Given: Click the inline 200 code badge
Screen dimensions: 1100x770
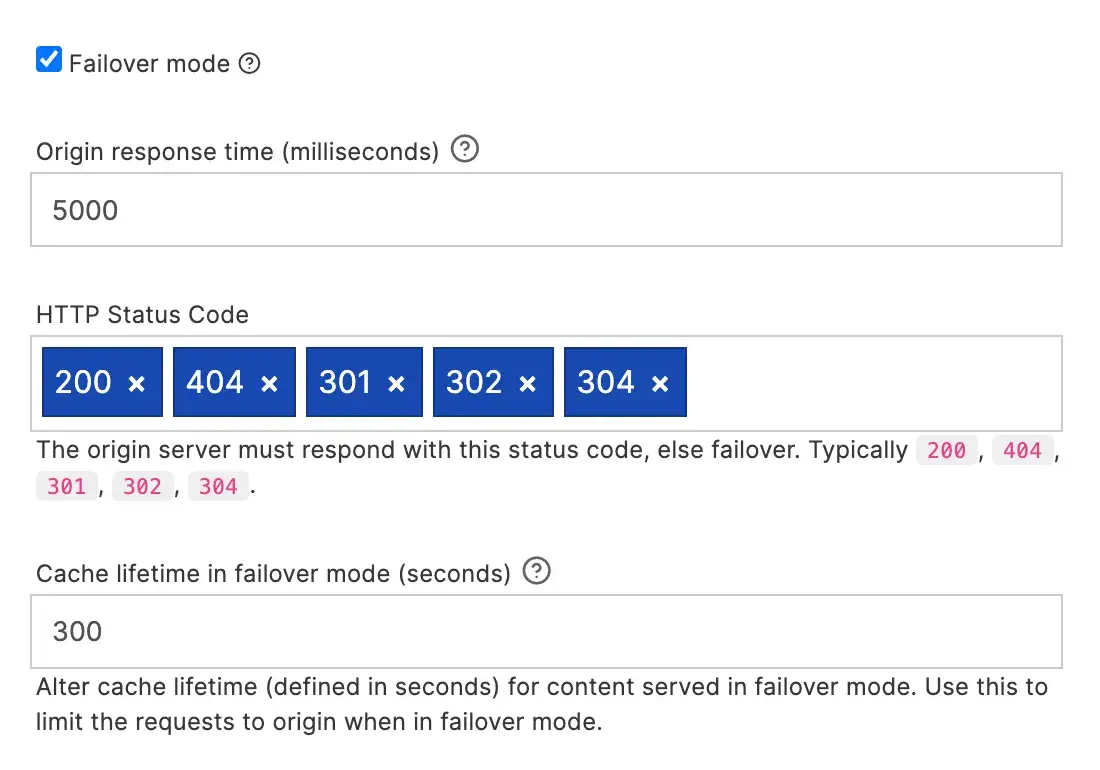Looking at the screenshot, I should [946, 451].
